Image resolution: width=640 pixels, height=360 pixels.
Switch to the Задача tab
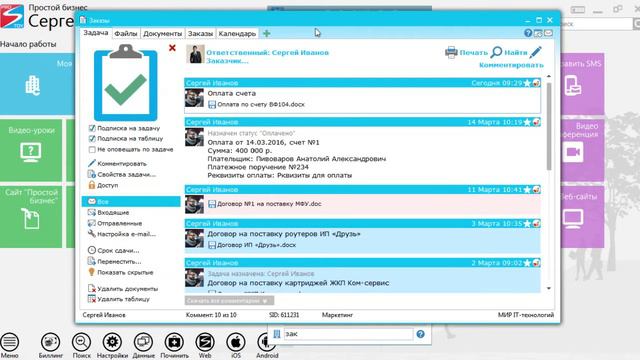(x=96, y=33)
